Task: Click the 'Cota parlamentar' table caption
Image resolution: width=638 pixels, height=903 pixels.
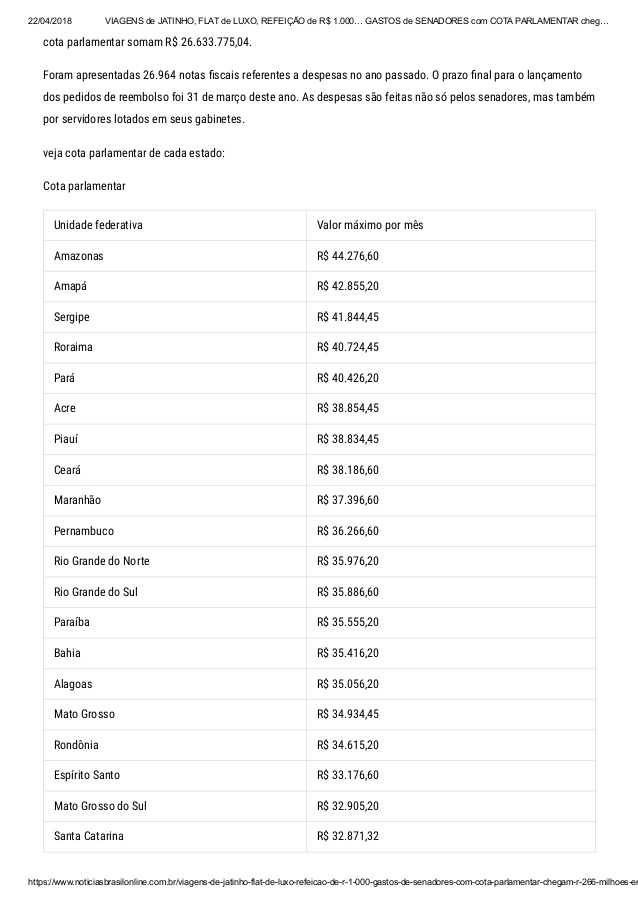Action: pos(84,186)
